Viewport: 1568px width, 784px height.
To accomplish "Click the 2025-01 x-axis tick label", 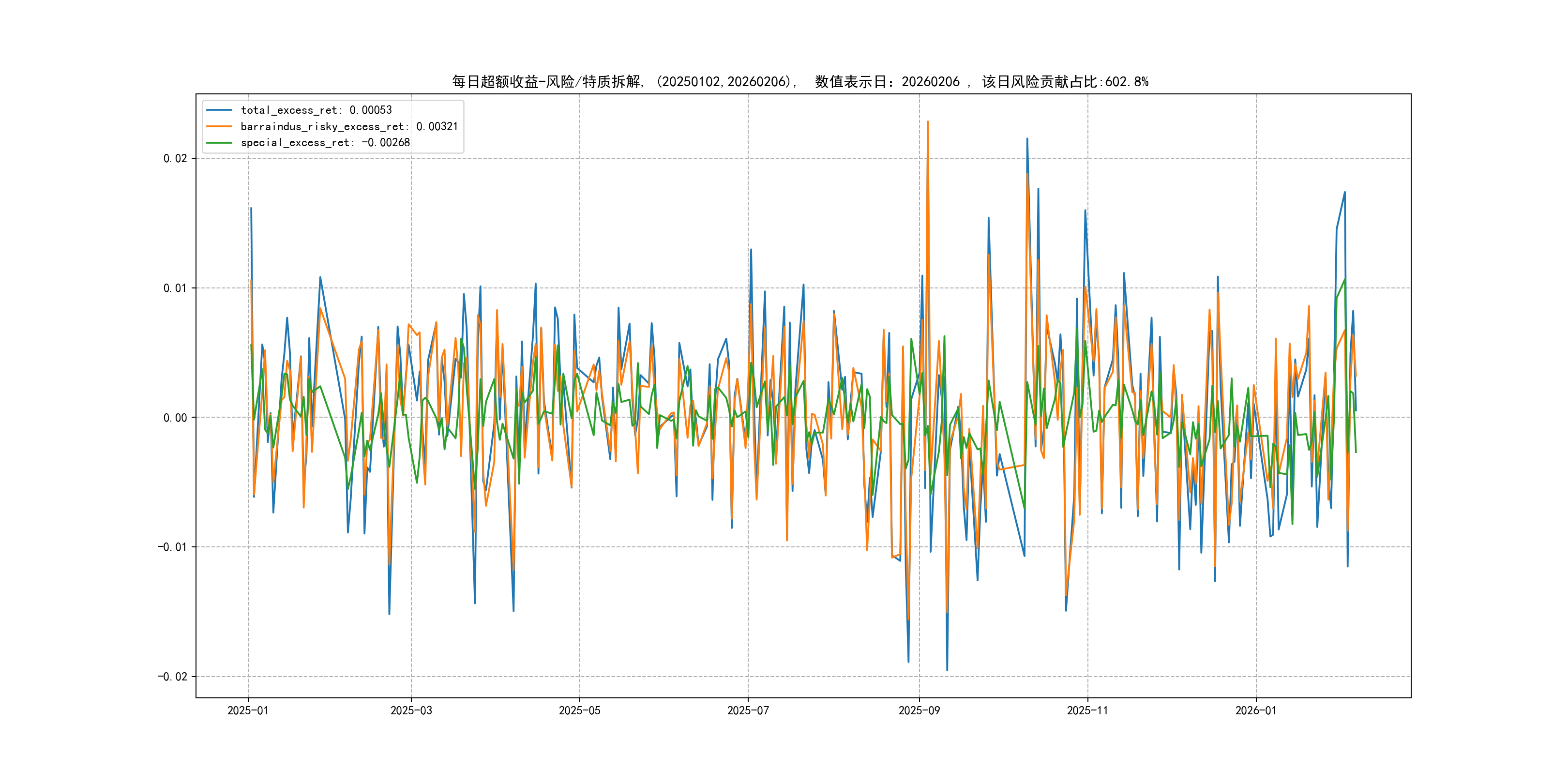I will pyautogui.click(x=248, y=711).
